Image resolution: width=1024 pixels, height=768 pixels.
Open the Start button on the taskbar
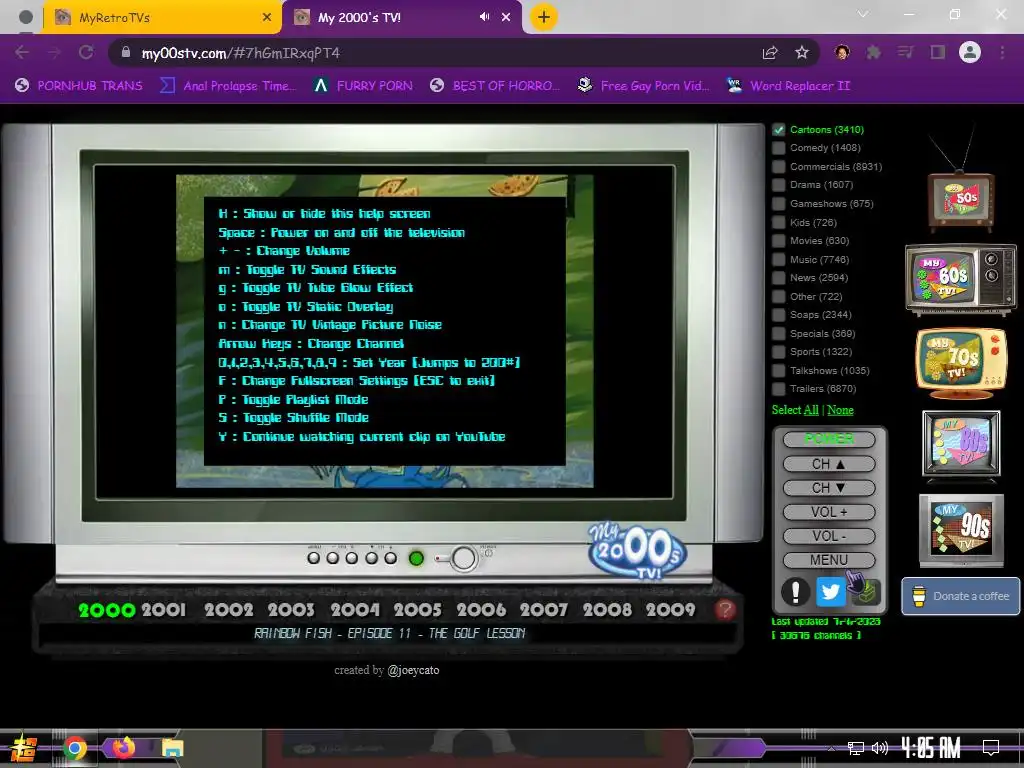23,748
